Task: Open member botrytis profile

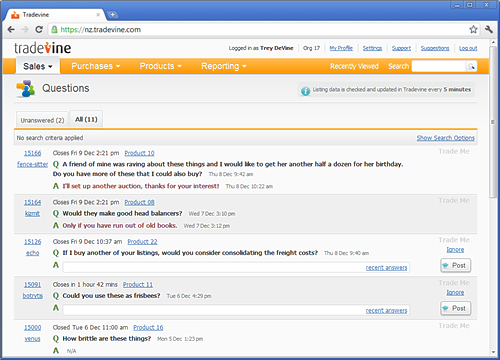Action: (32, 296)
